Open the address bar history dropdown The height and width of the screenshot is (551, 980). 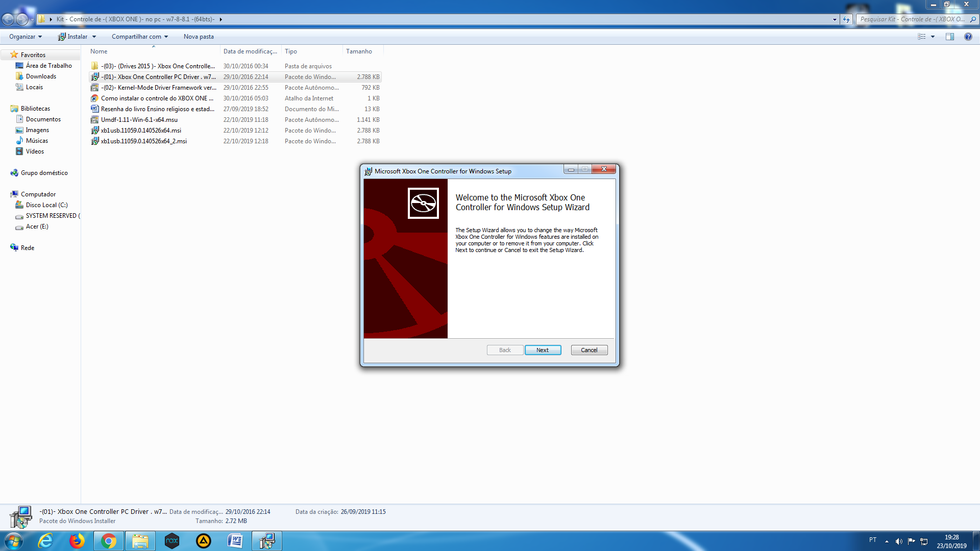(834, 19)
